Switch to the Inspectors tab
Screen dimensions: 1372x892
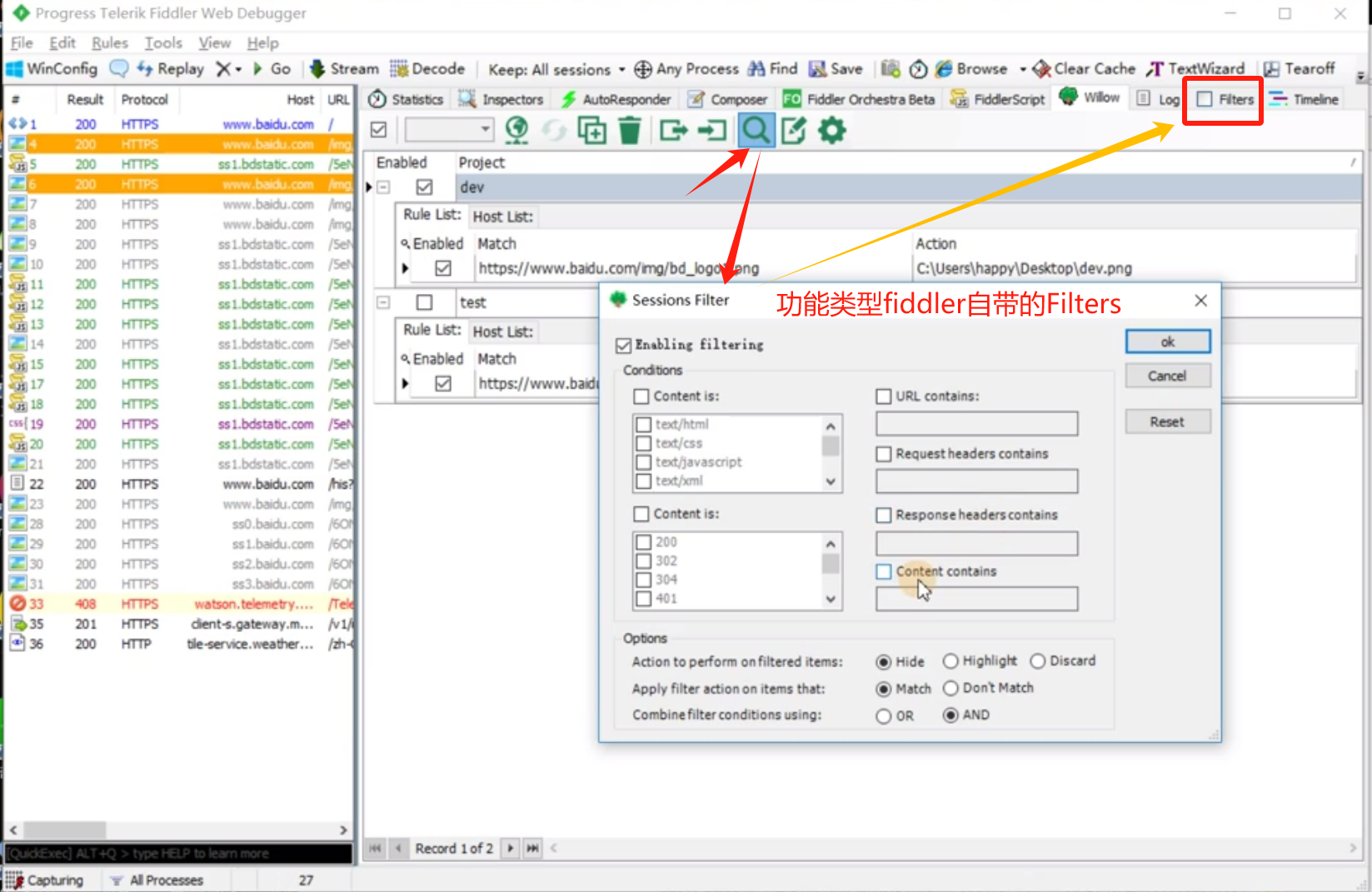501,99
